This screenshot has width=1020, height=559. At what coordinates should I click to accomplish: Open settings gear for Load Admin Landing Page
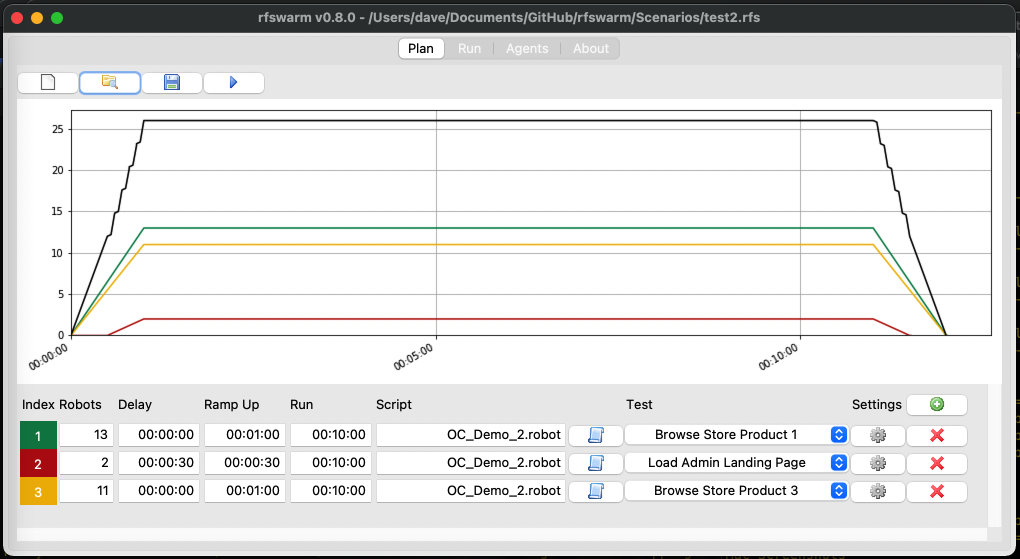(878, 463)
